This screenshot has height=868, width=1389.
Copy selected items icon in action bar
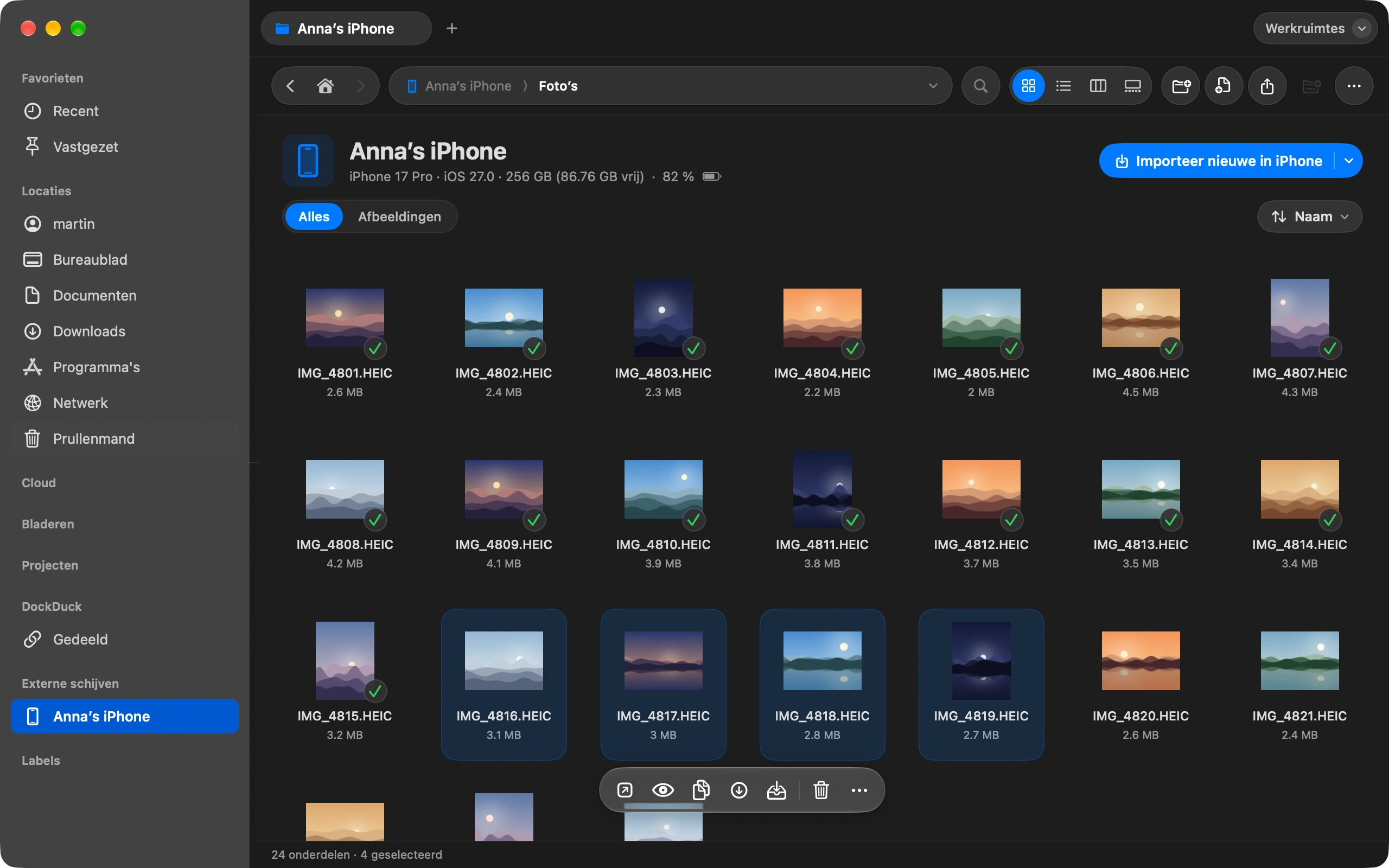(701, 790)
